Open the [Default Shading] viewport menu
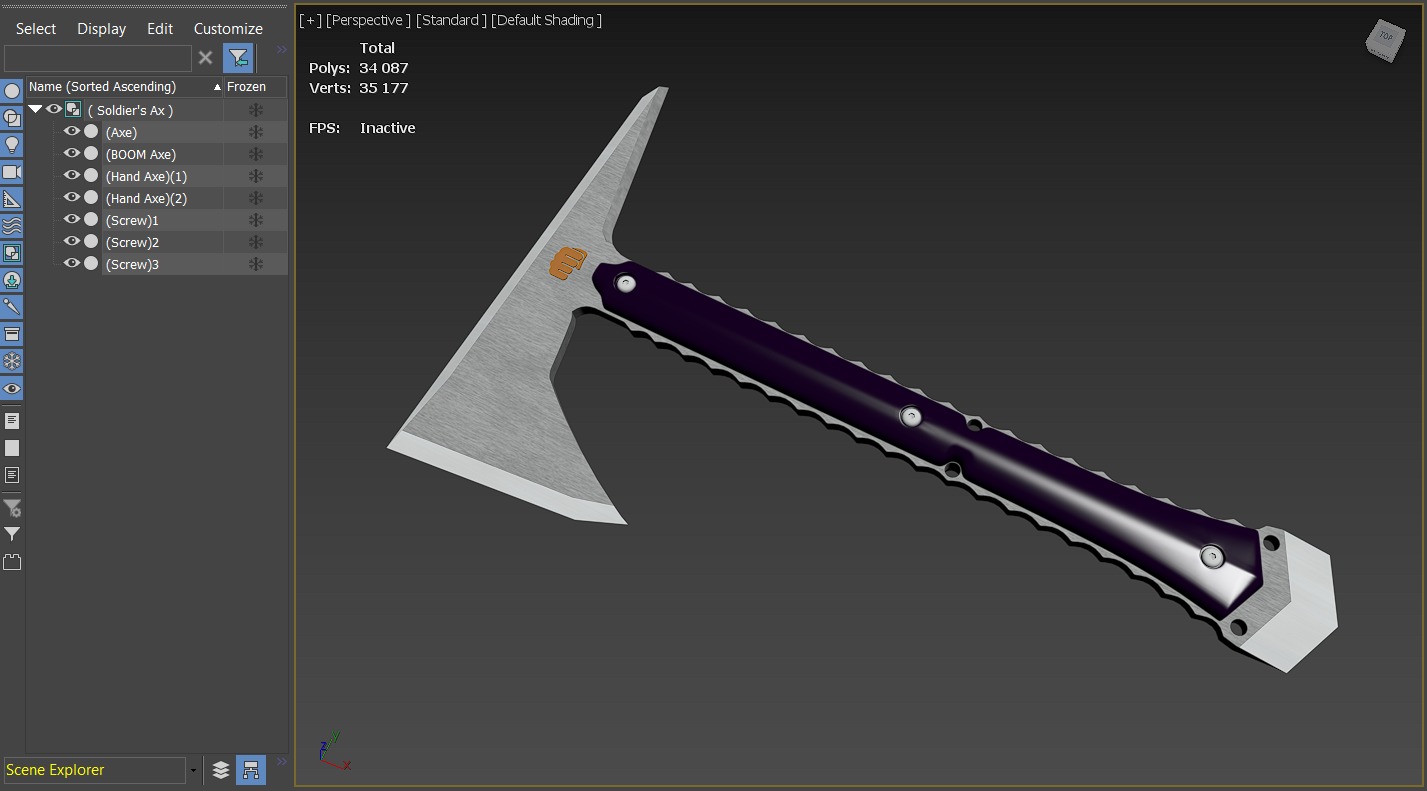 (x=546, y=20)
